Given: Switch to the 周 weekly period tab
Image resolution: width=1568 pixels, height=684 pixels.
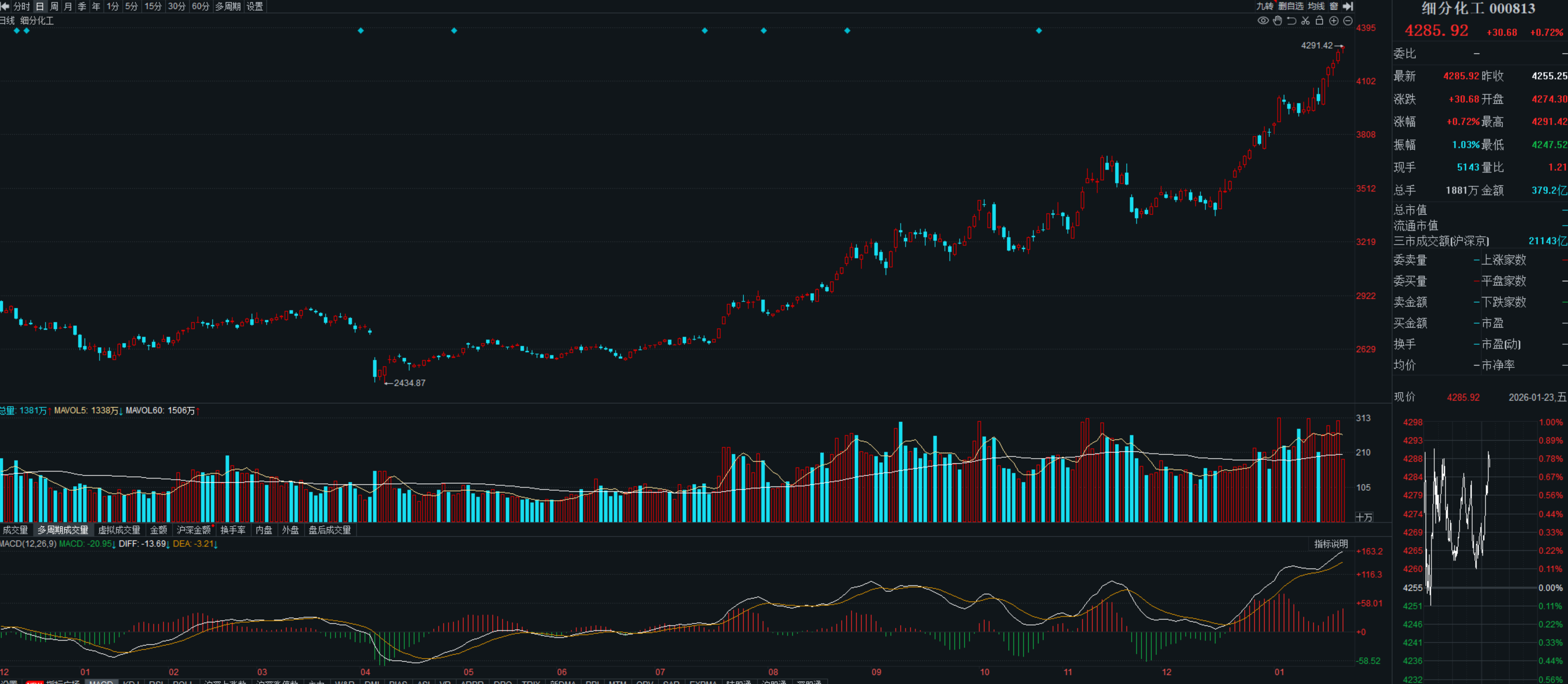Looking at the screenshot, I should click(54, 6).
